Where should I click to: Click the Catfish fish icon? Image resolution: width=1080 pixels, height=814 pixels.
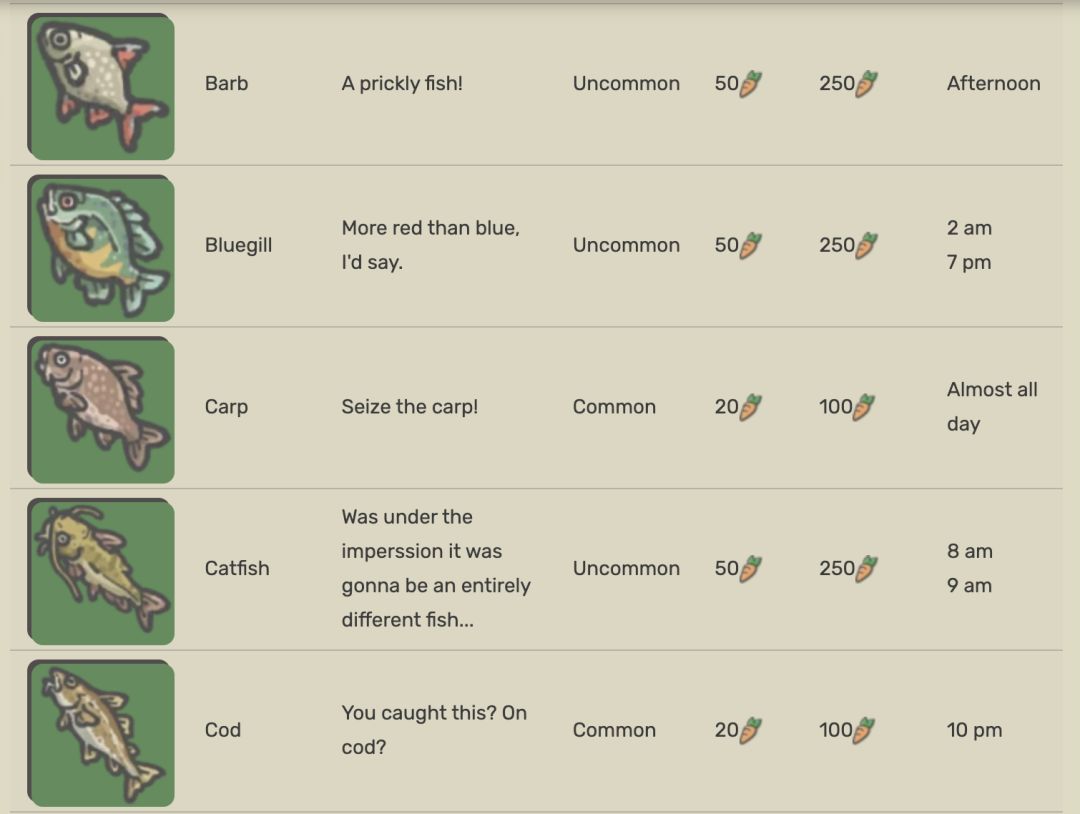[100, 571]
